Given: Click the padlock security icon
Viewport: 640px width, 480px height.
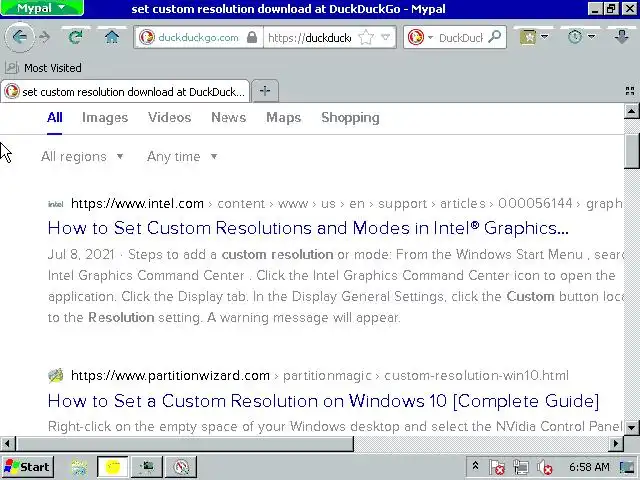Looking at the screenshot, I should (252, 38).
